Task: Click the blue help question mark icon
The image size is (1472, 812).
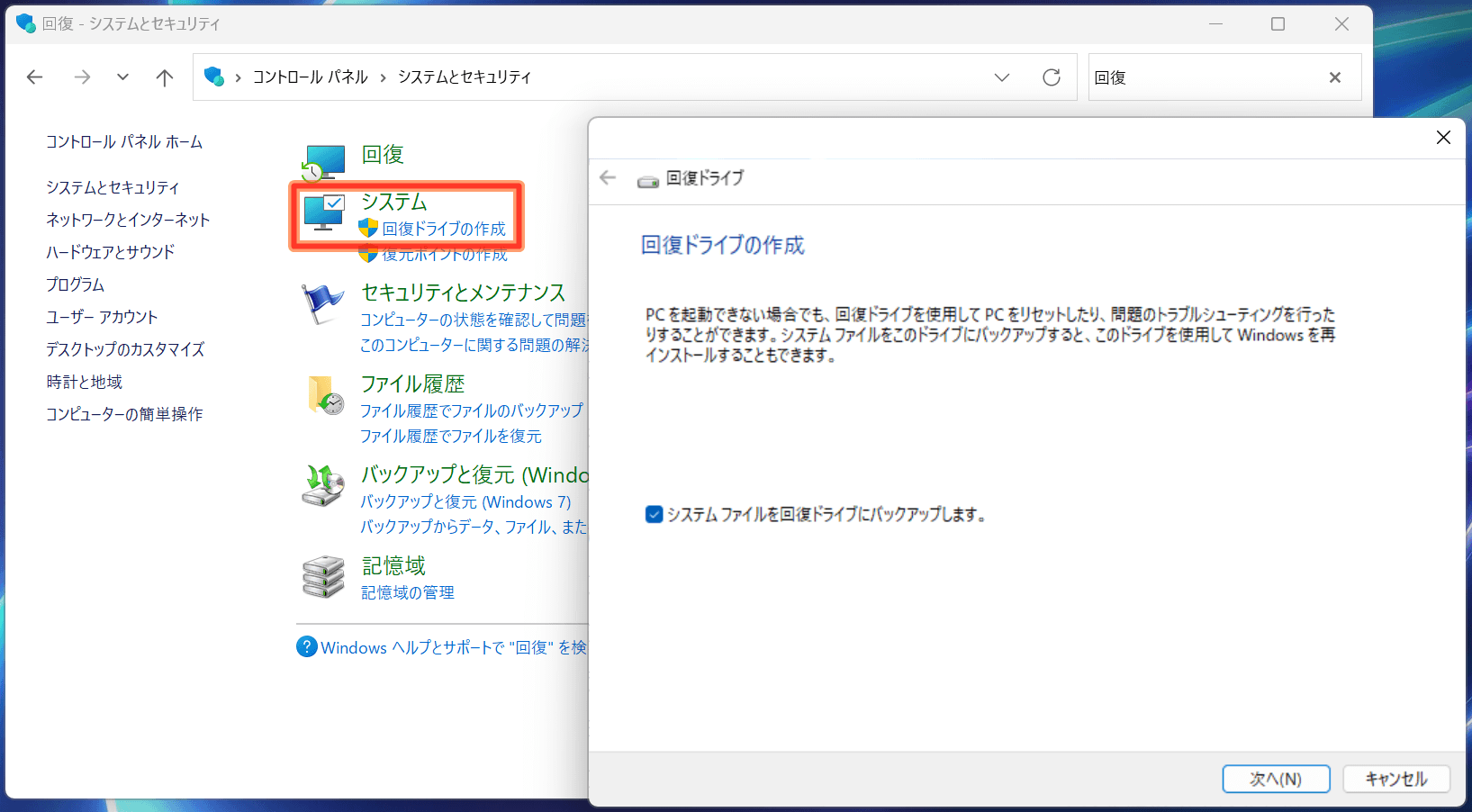Action: pos(307,646)
